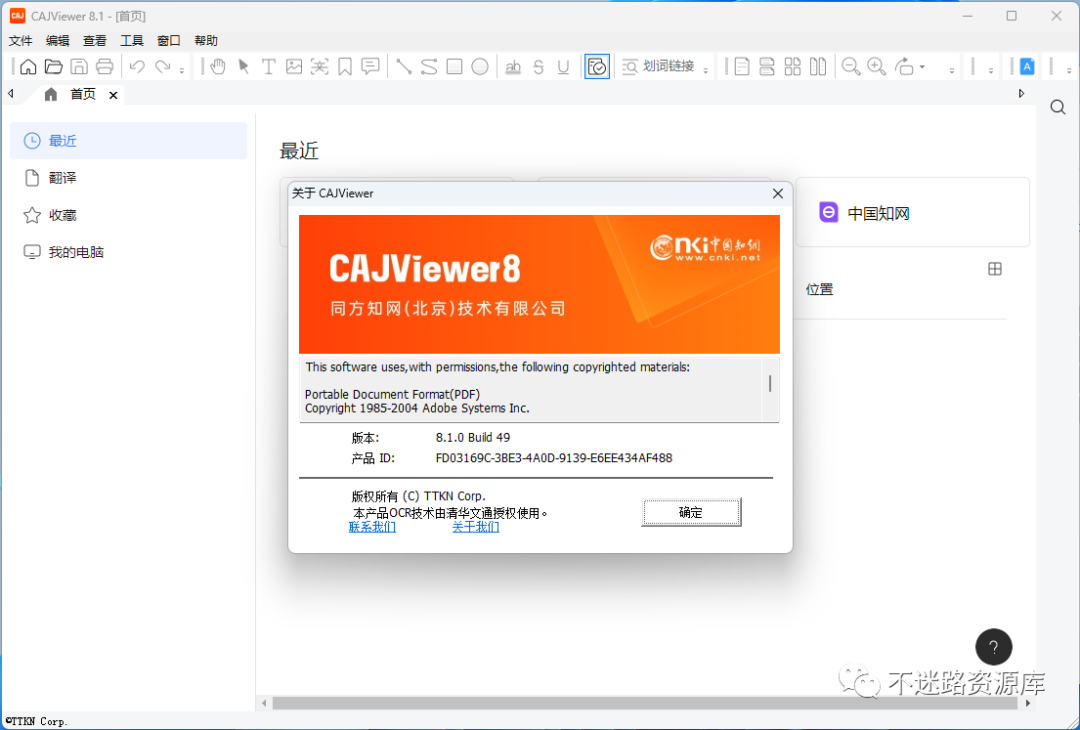Open a file with the folder icon

coord(54,67)
